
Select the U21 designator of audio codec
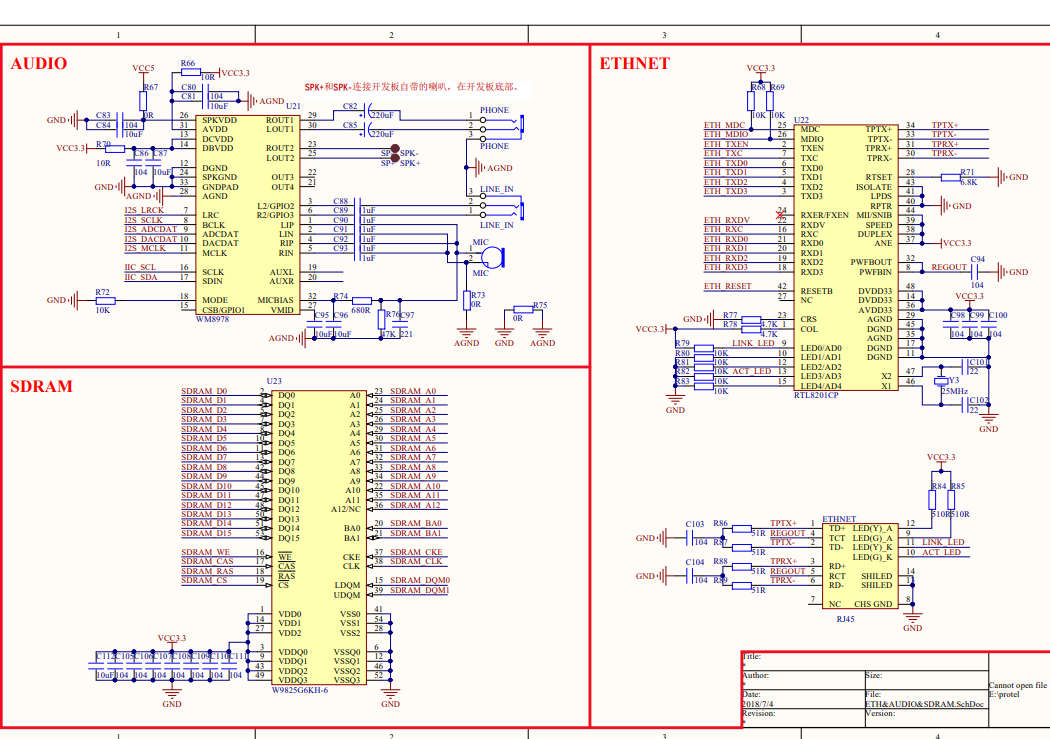click(x=293, y=106)
